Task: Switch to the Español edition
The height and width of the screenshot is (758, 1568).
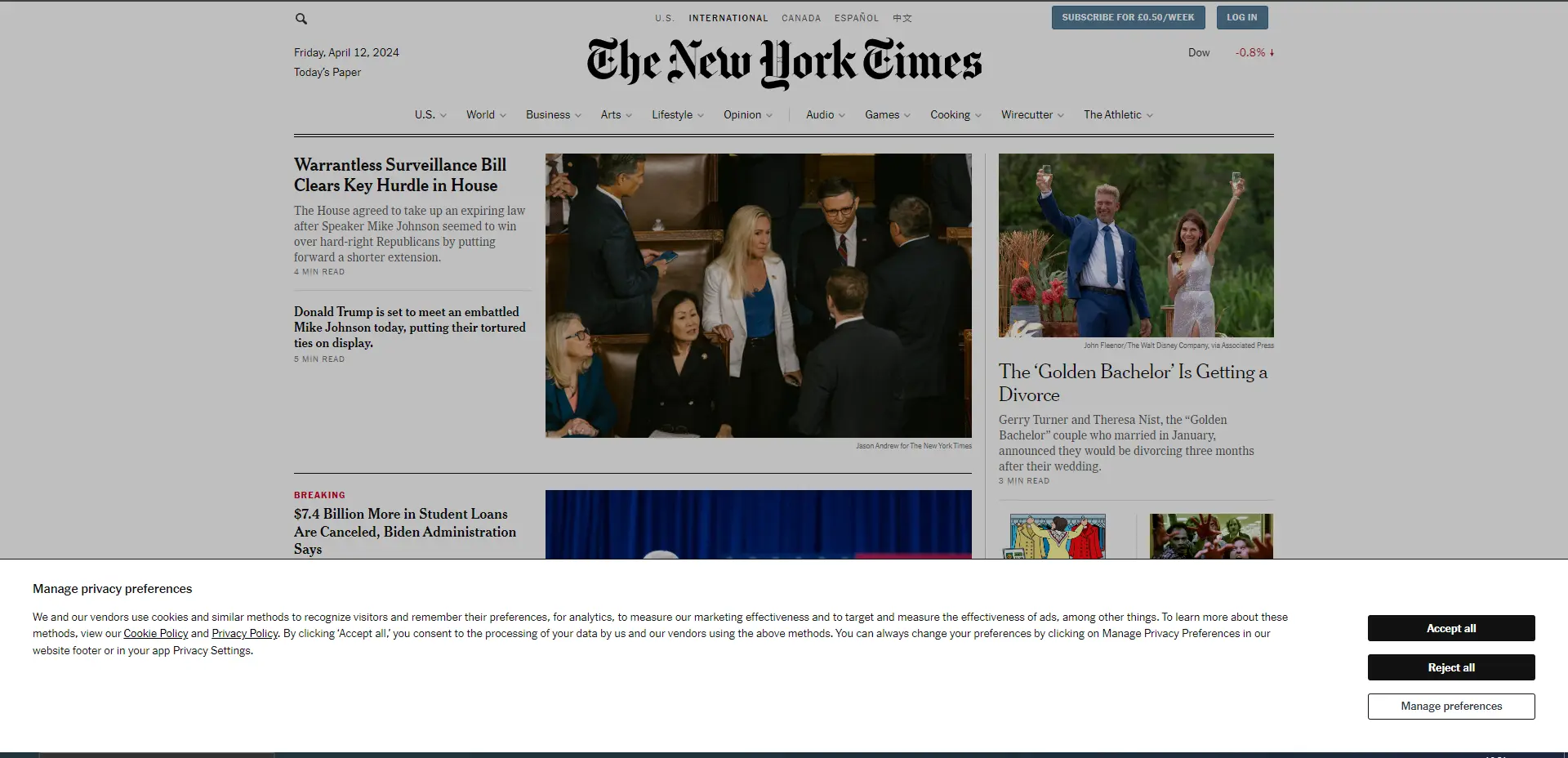Action: tap(857, 18)
